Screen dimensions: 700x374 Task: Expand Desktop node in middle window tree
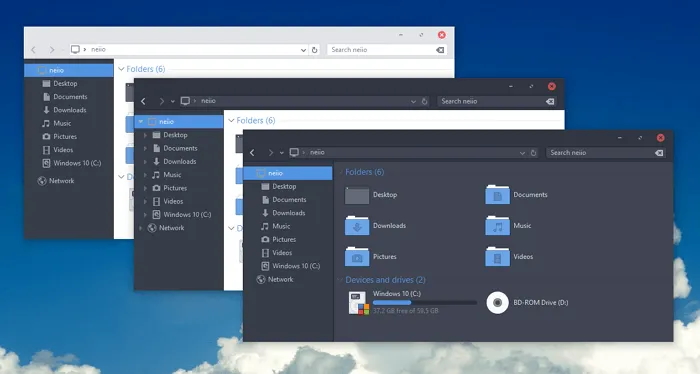click(x=145, y=135)
